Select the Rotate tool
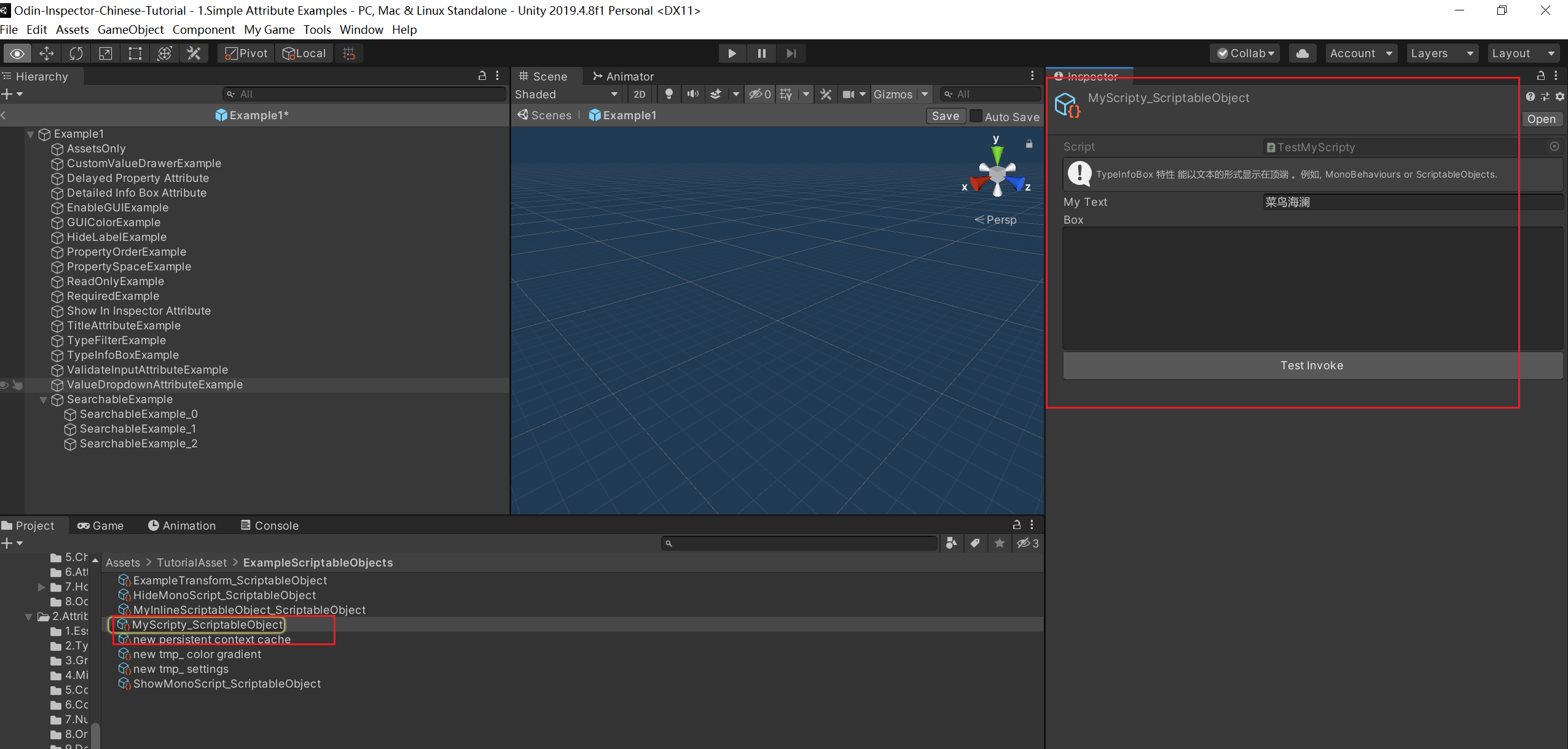This screenshot has width=1568, height=749. pyautogui.click(x=76, y=53)
